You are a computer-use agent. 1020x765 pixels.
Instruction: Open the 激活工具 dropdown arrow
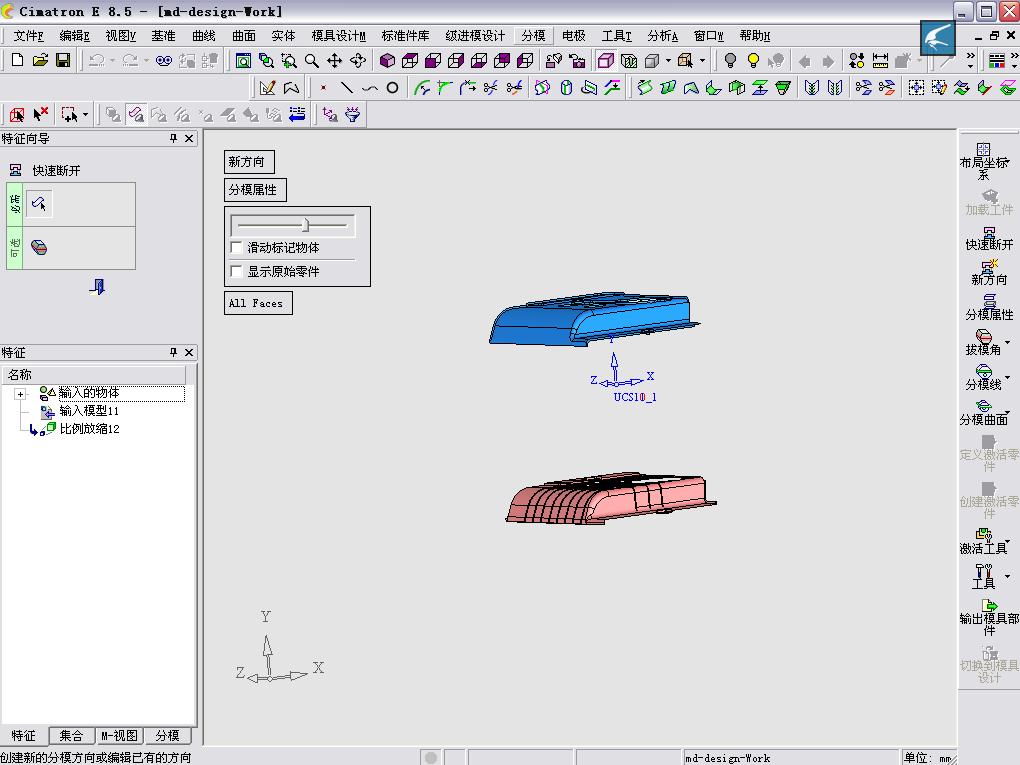(1008, 541)
